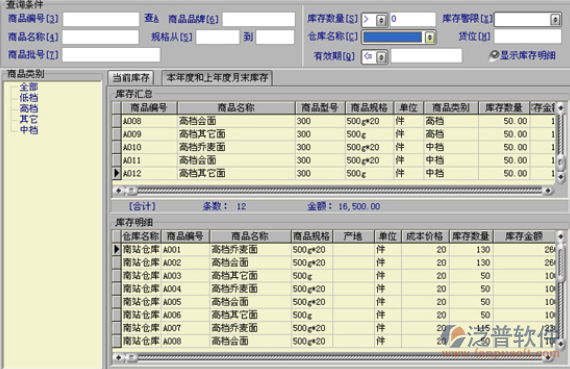Click the 商品类别 column header
This screenshot has width=570, height=369.
tap(451, 108)
